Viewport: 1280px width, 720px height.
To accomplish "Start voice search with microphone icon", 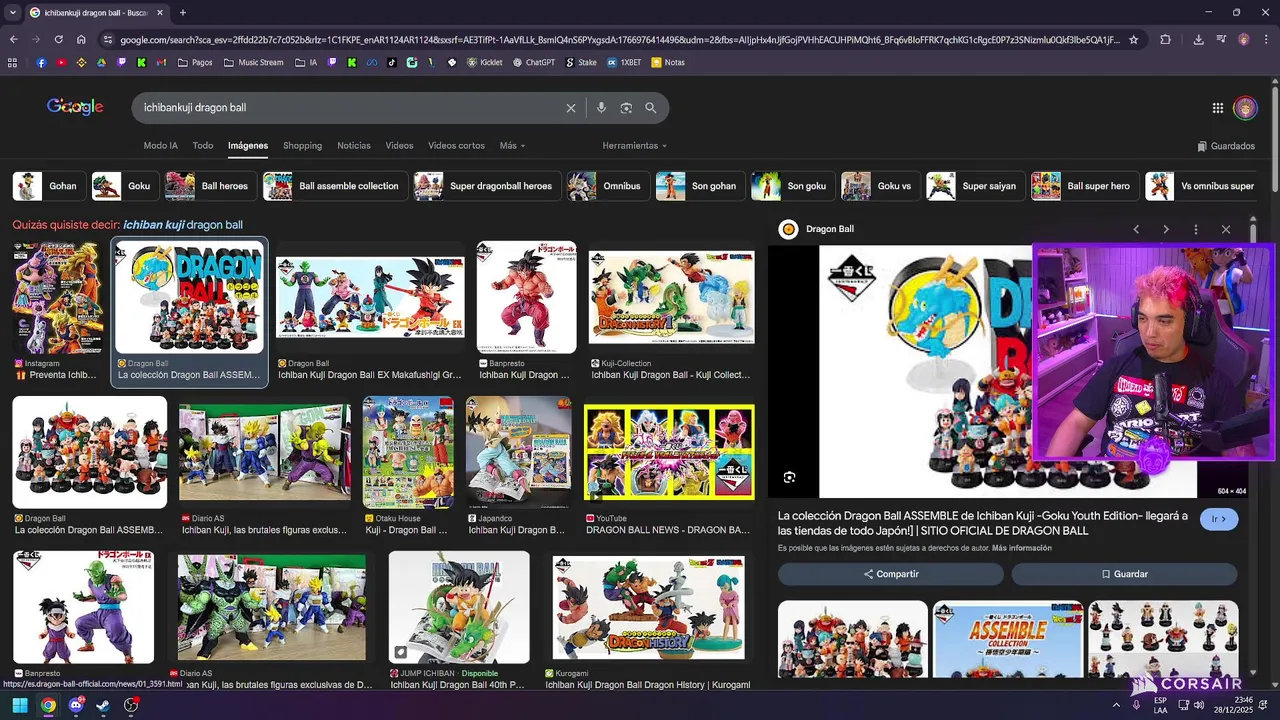I will click(x=601, y=108).
